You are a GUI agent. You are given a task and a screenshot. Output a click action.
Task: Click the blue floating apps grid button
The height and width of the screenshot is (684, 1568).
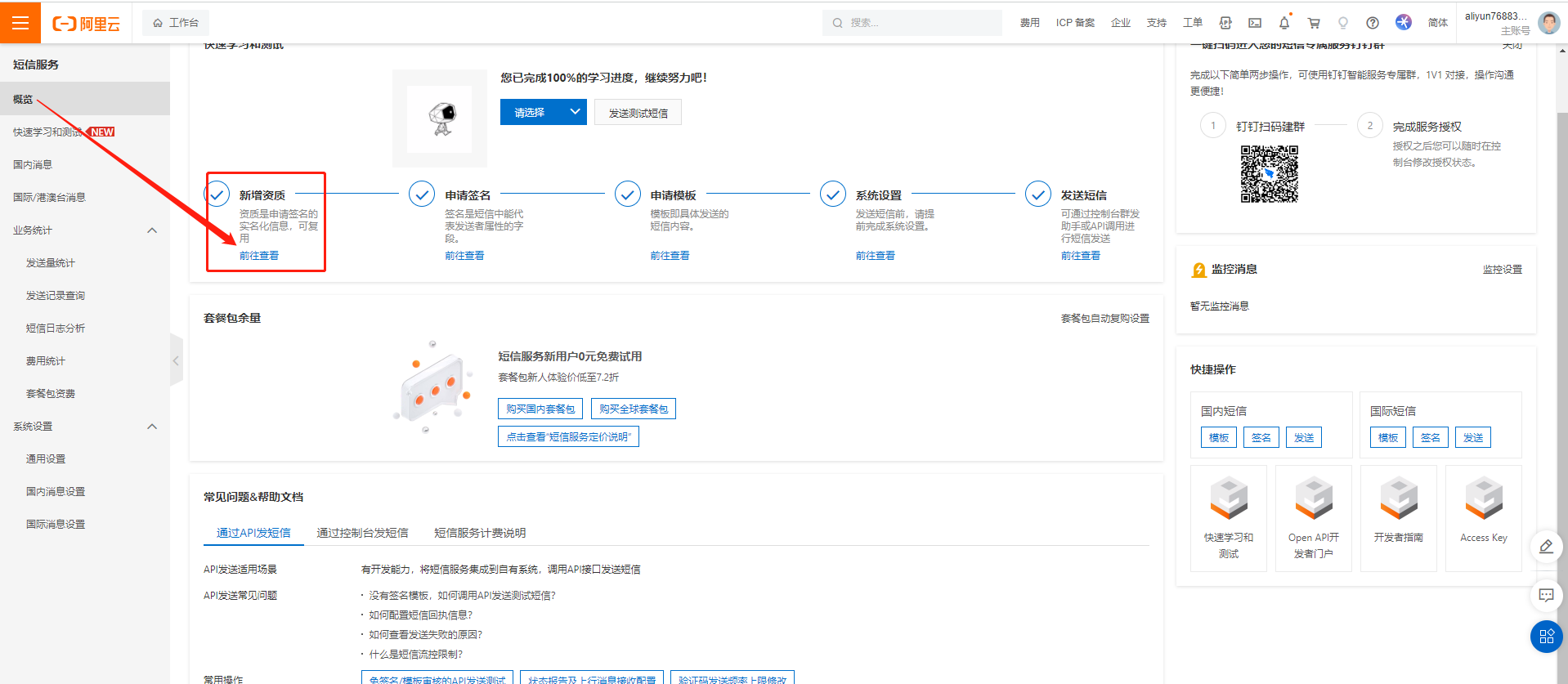[x=1546, y=637]
